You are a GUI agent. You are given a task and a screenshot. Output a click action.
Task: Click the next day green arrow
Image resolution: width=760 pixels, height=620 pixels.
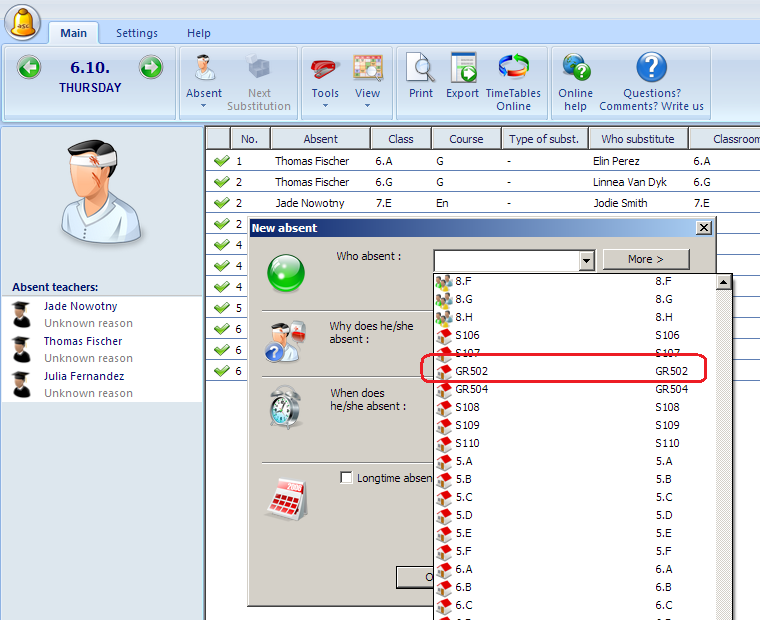click(150, 68)
